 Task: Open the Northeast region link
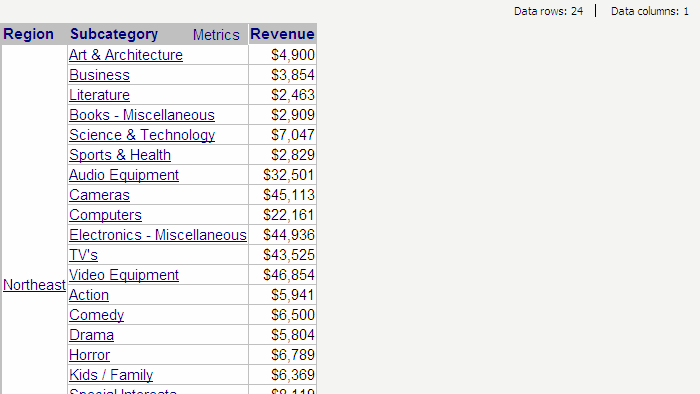[x=34, y=285]
